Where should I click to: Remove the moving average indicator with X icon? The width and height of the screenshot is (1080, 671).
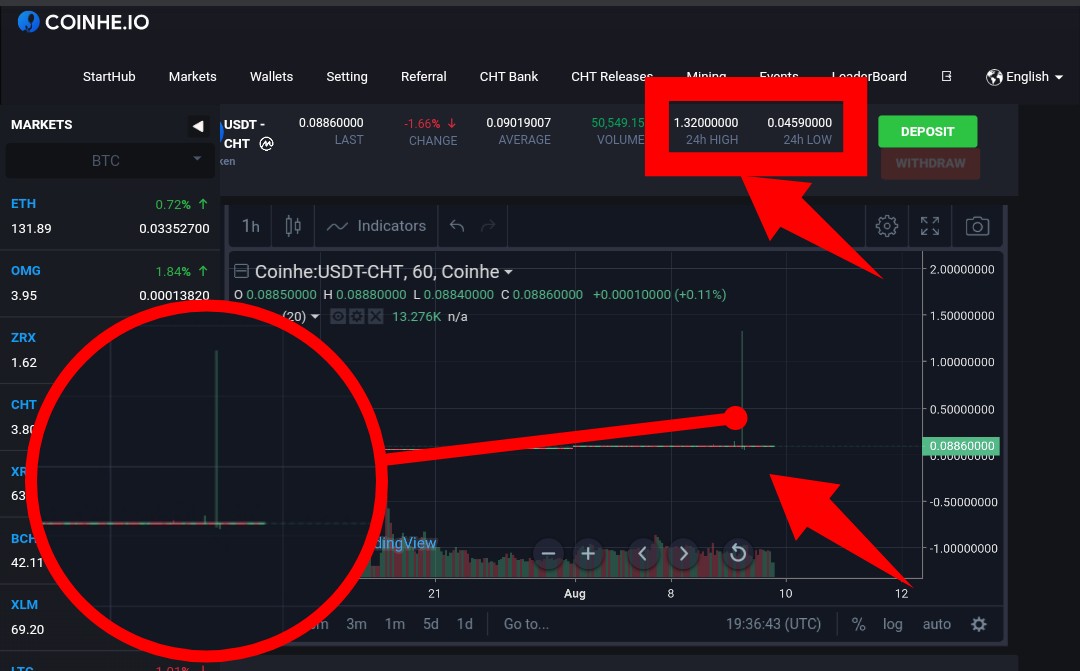376,316
